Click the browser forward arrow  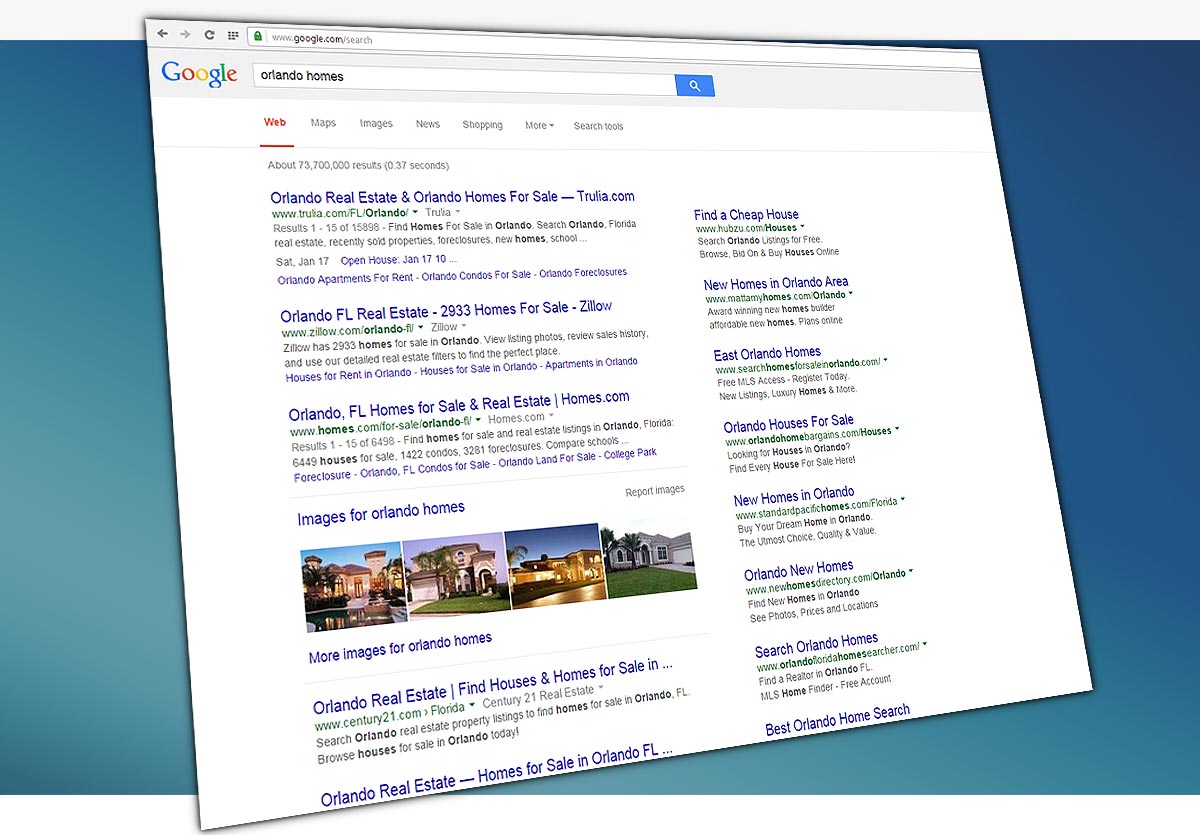click(185, 34)
